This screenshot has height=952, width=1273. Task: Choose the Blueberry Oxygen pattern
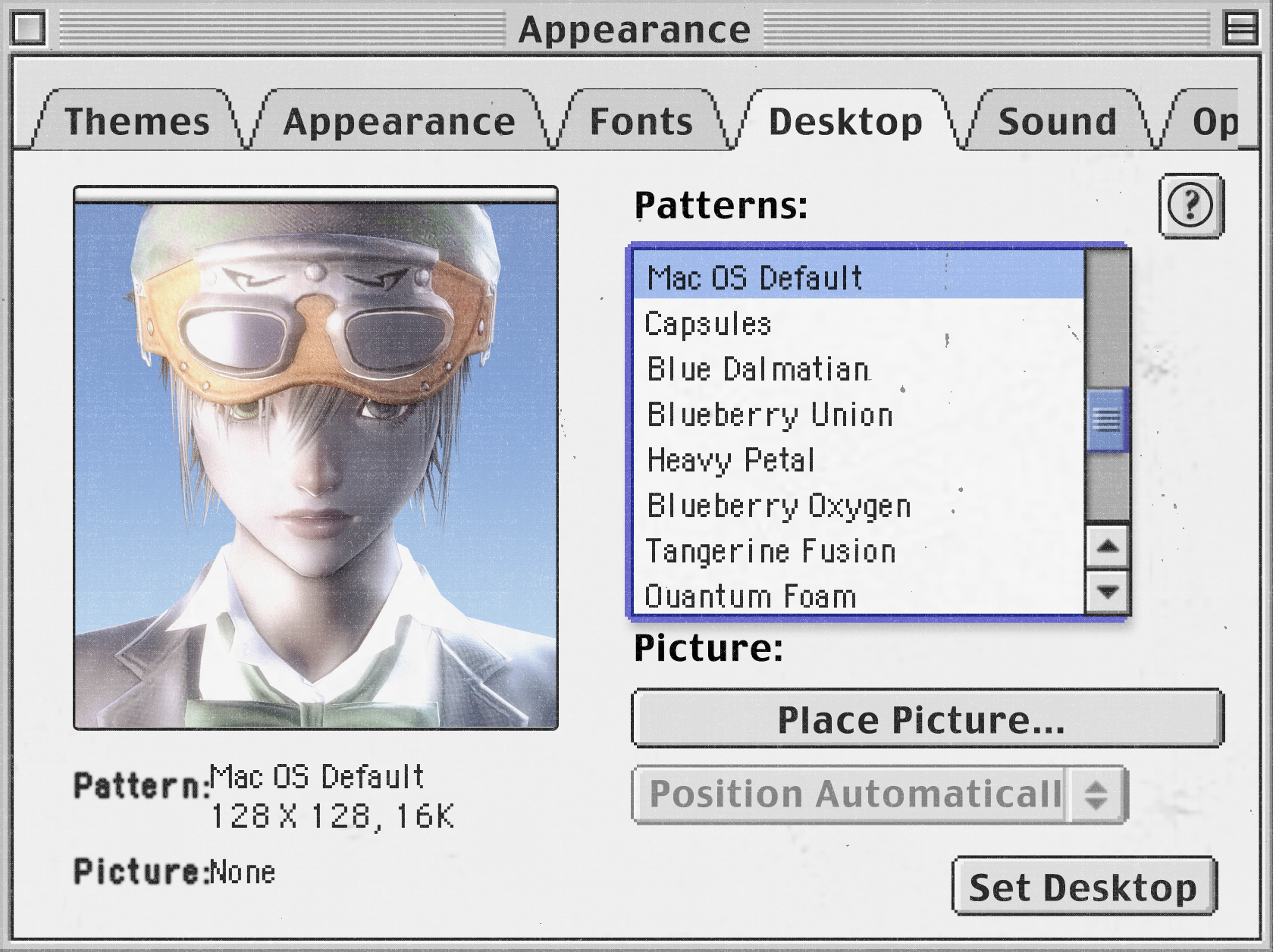click(859, 506)
